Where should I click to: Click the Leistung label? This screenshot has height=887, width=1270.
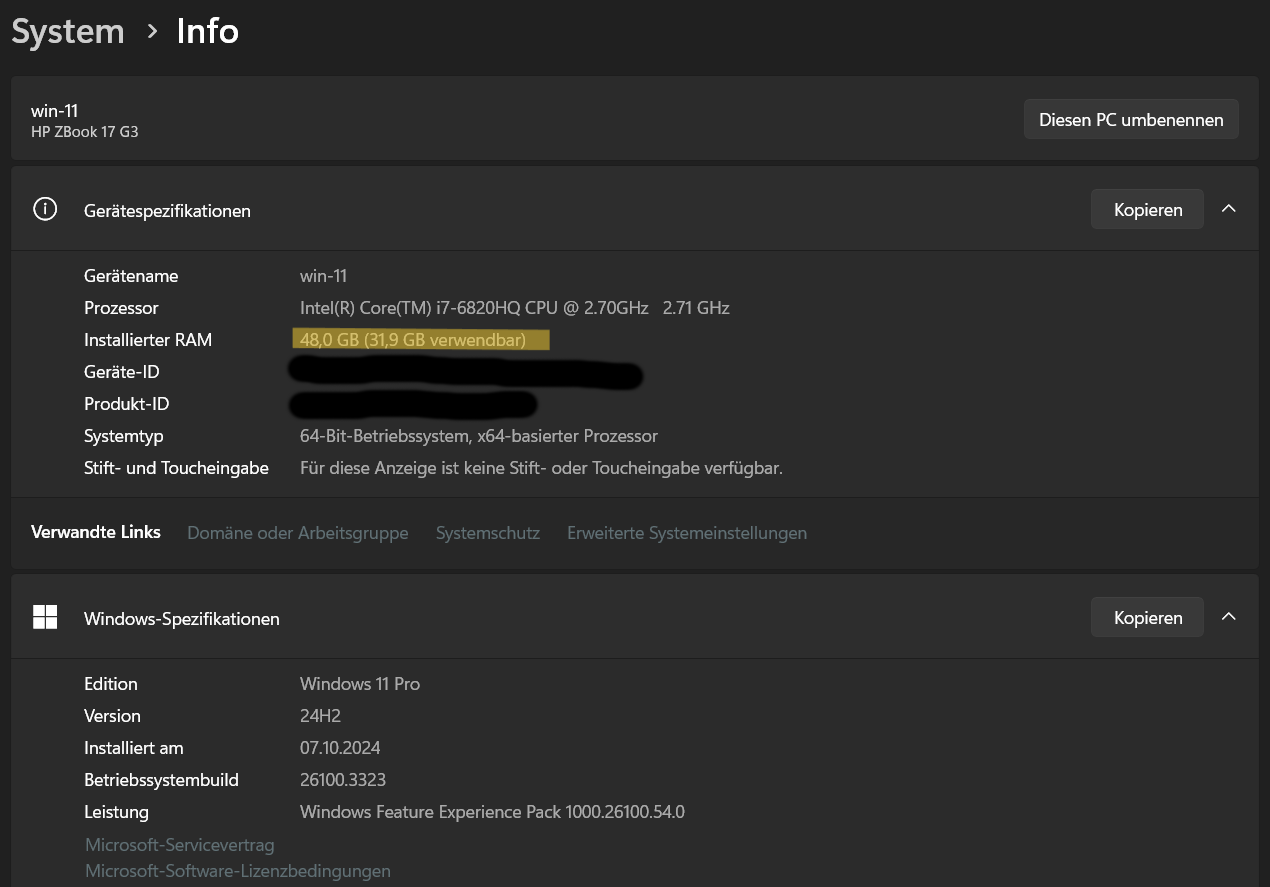click(x=116, y=811)
